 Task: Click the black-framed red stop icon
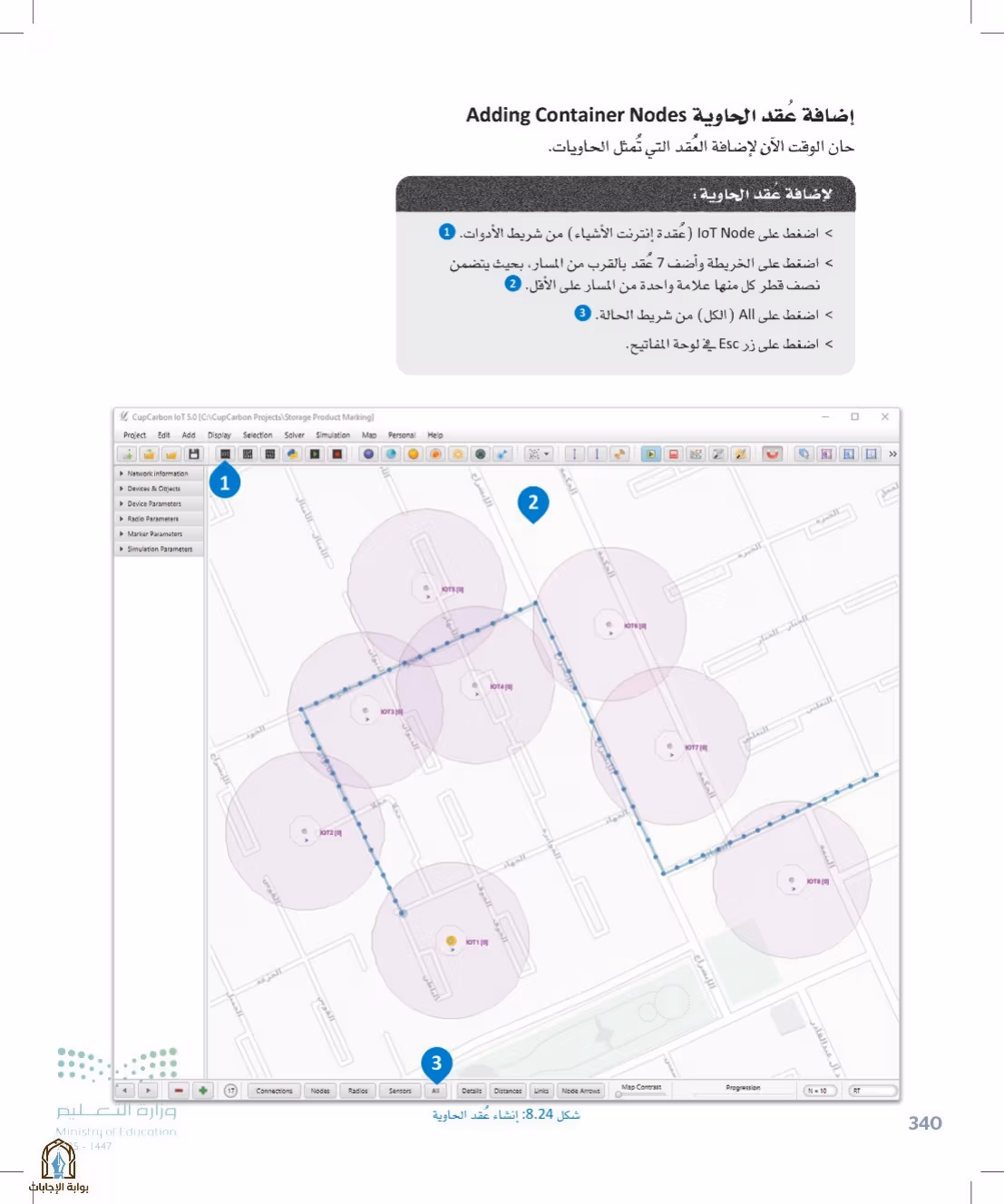(x=337, y=454)
